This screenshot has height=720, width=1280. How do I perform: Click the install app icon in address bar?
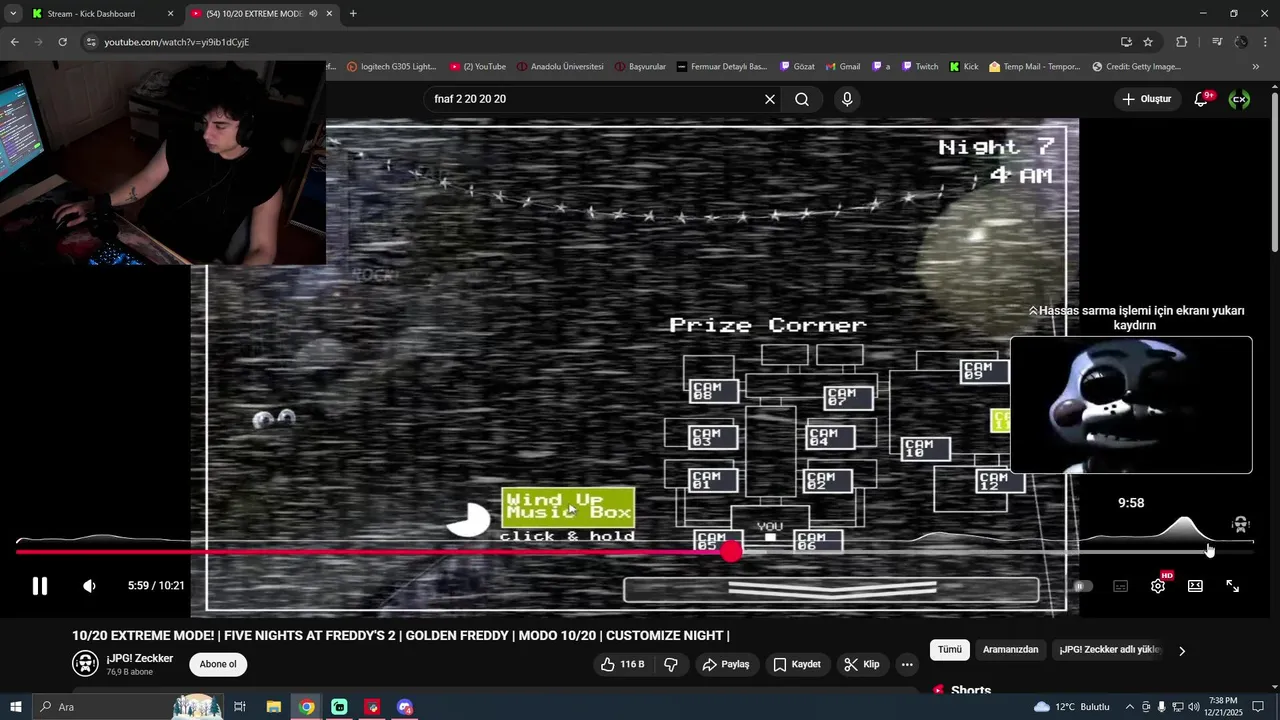(x=1126, y=42)
